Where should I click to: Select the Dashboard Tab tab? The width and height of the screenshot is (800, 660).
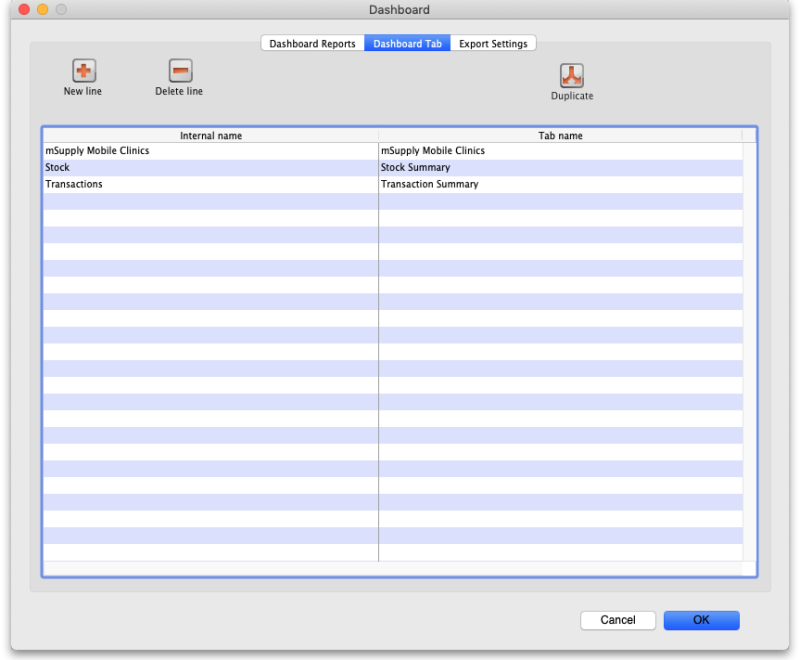tap(406, 43)
